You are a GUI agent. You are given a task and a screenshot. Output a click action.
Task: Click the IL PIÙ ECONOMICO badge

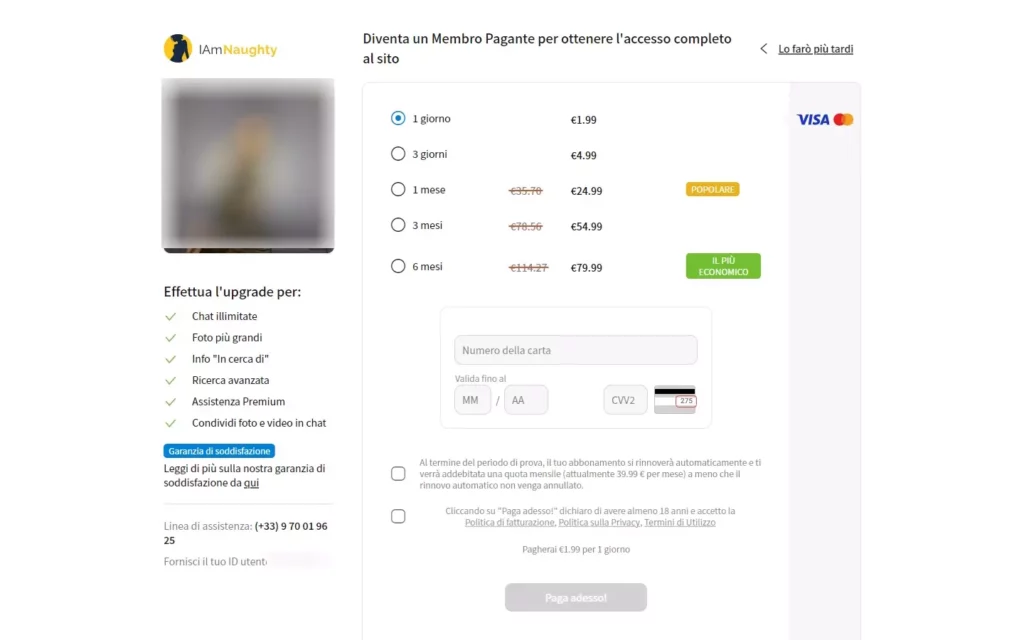pyautogui.click(x=723, y=266)
